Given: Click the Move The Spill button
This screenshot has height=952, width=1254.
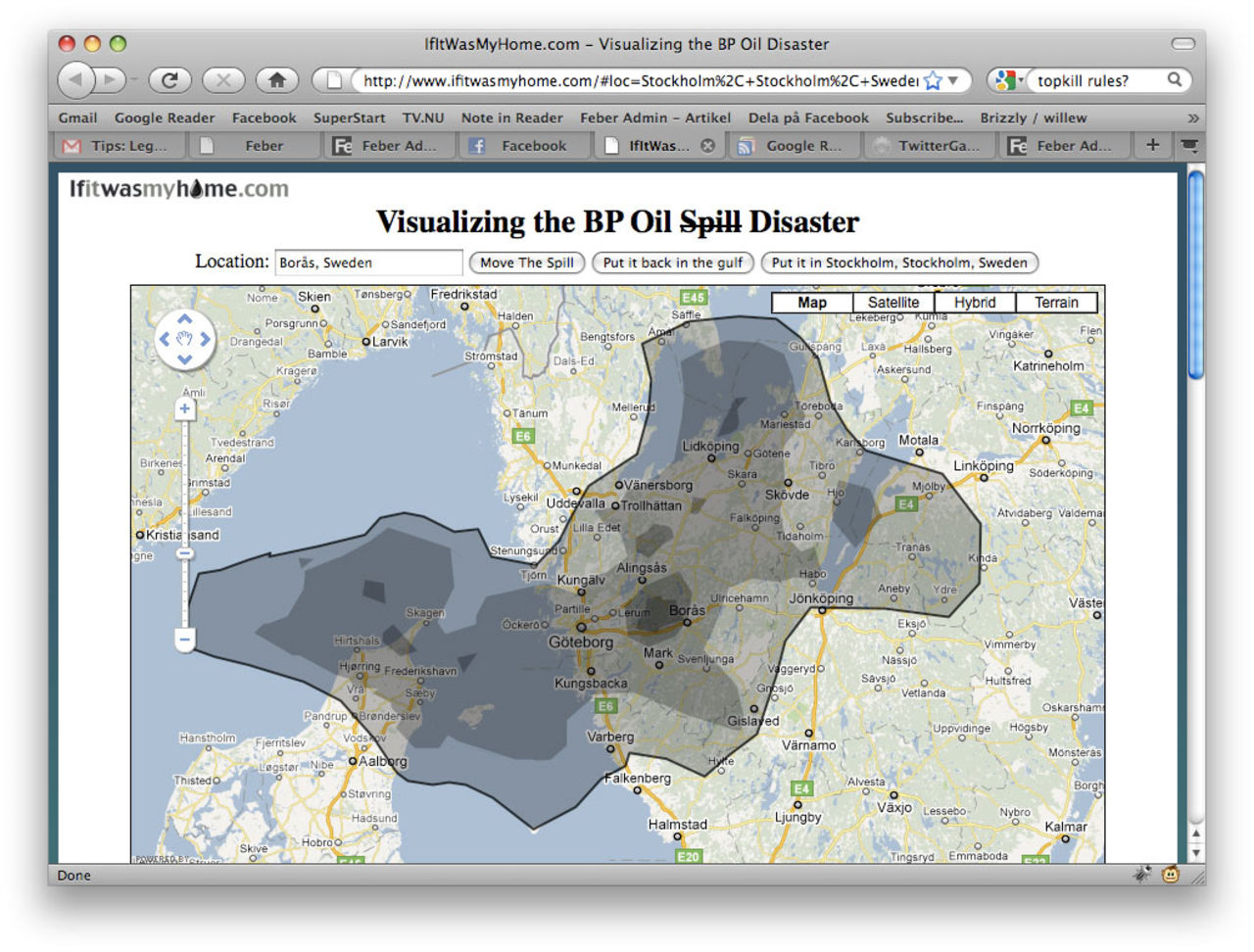Looking at the screenshot, I should click(526, 262).
